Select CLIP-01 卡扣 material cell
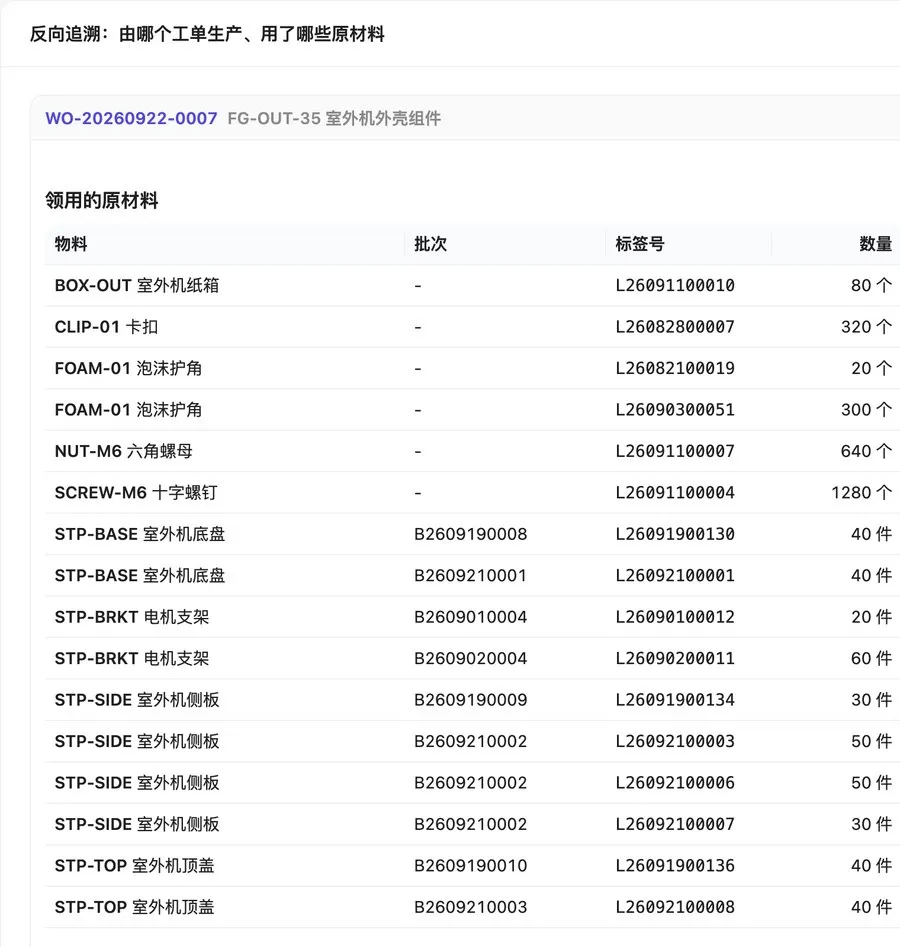This screenshot has width=900, height=947. (x=106, y=327)
